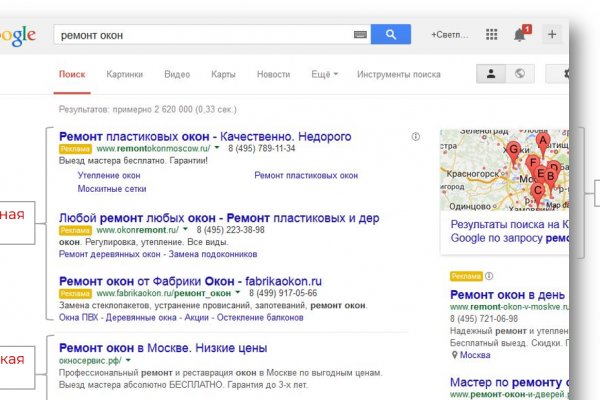The width and height of the screenshot is (600, 400).
Task: Expand arrow next to okonremont.ru URL
Action: [x=185, y=229]
